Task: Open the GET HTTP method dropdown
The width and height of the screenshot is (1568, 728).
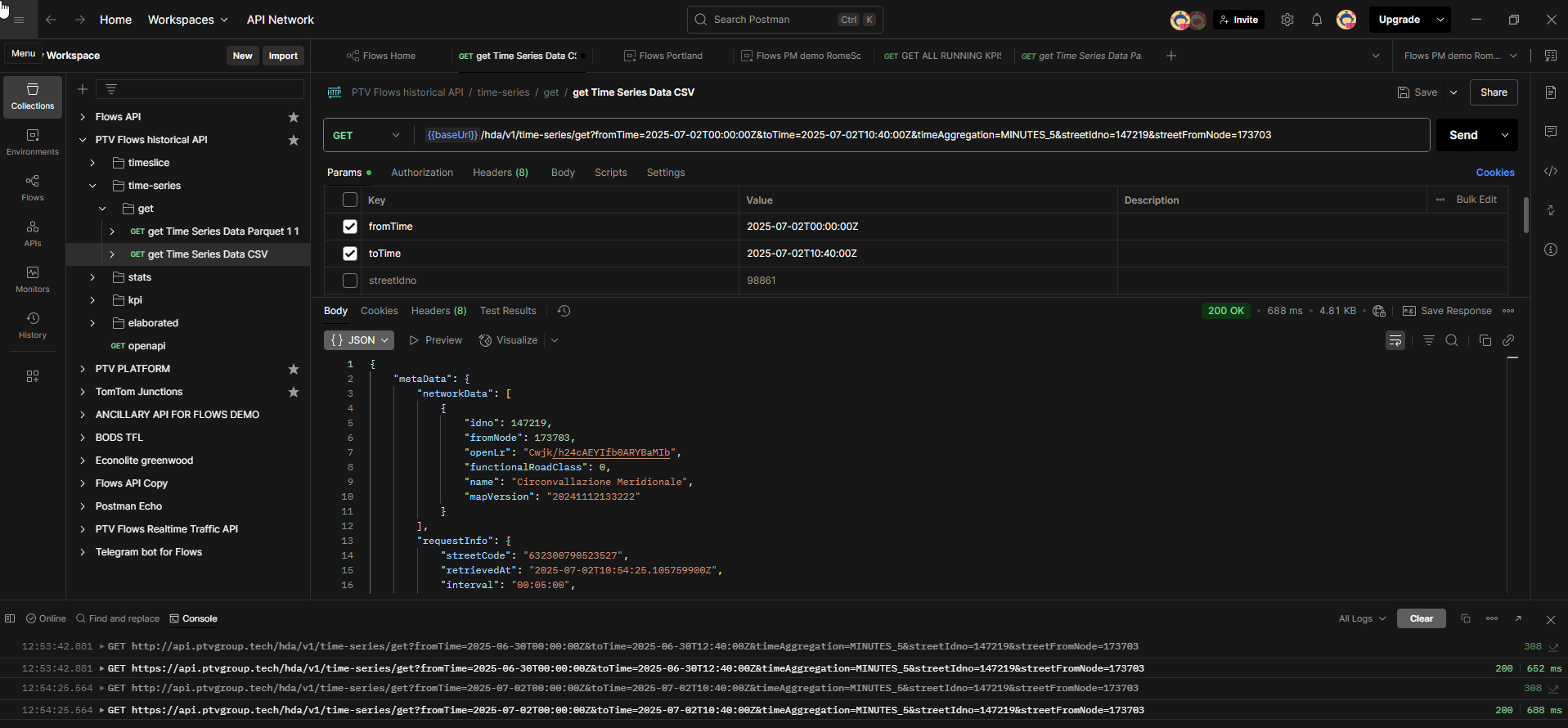Action: coord(366,135)
